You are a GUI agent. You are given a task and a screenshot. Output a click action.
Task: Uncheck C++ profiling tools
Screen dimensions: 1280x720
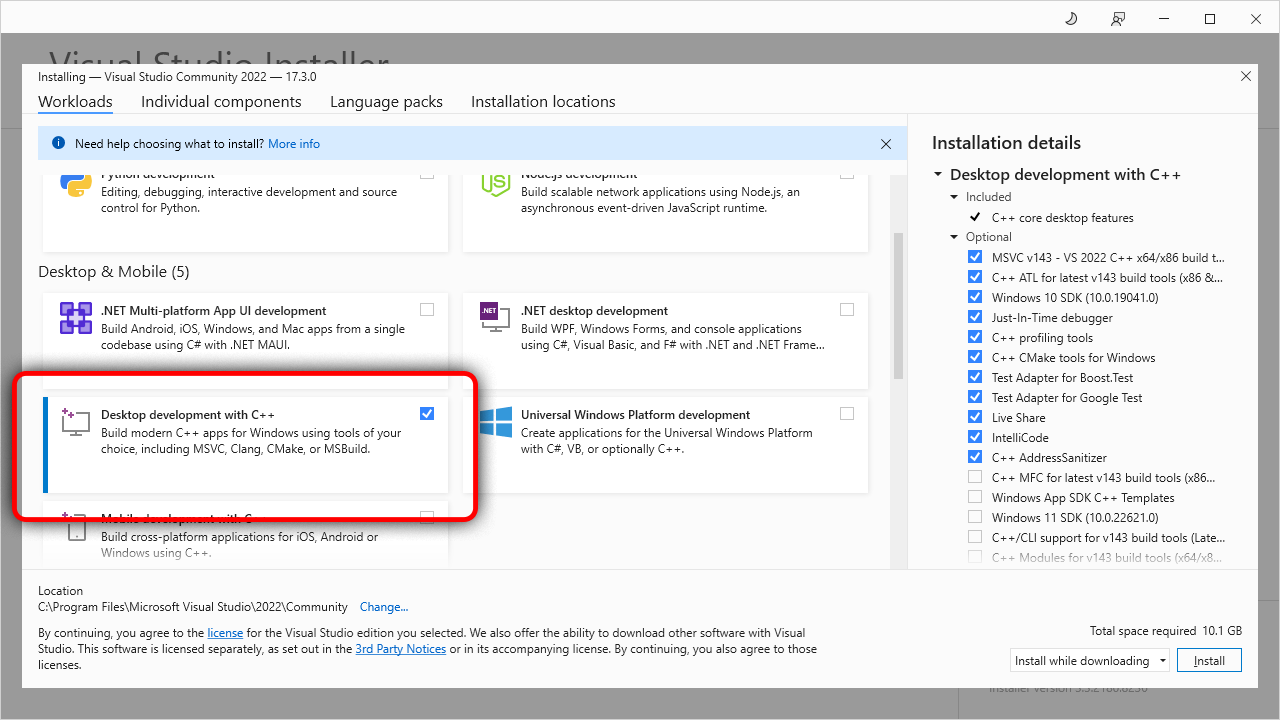point(975,337)
